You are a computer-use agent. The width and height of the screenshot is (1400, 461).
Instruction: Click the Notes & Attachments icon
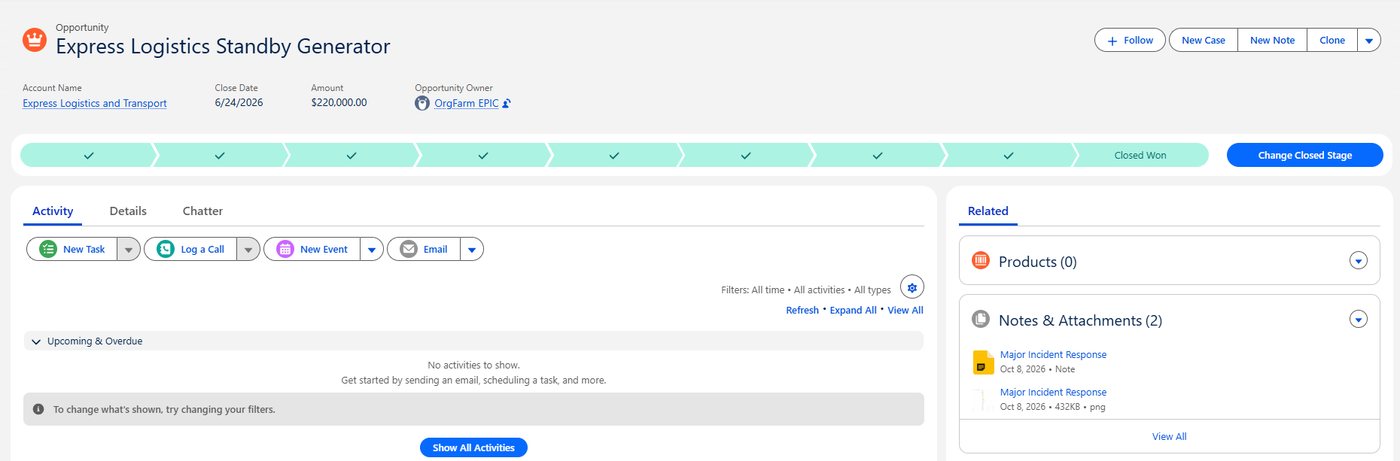[981, 320]
